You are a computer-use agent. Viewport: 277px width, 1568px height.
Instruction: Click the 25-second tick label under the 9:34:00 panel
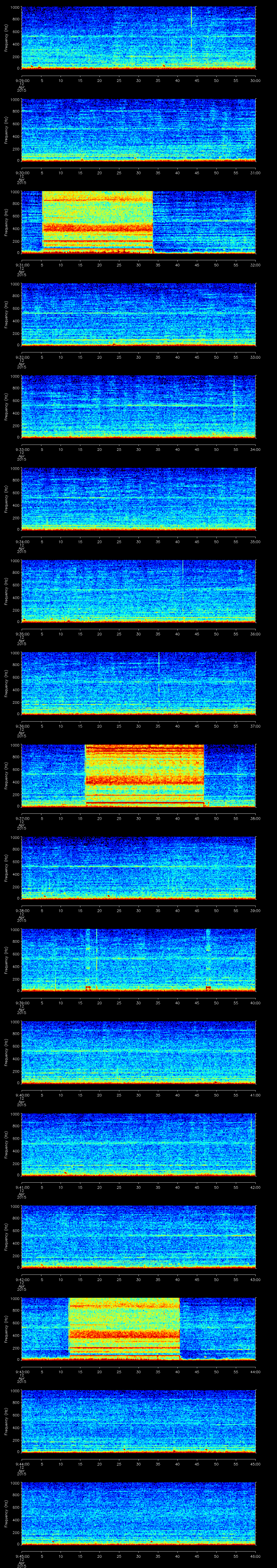tap(119, 542)
